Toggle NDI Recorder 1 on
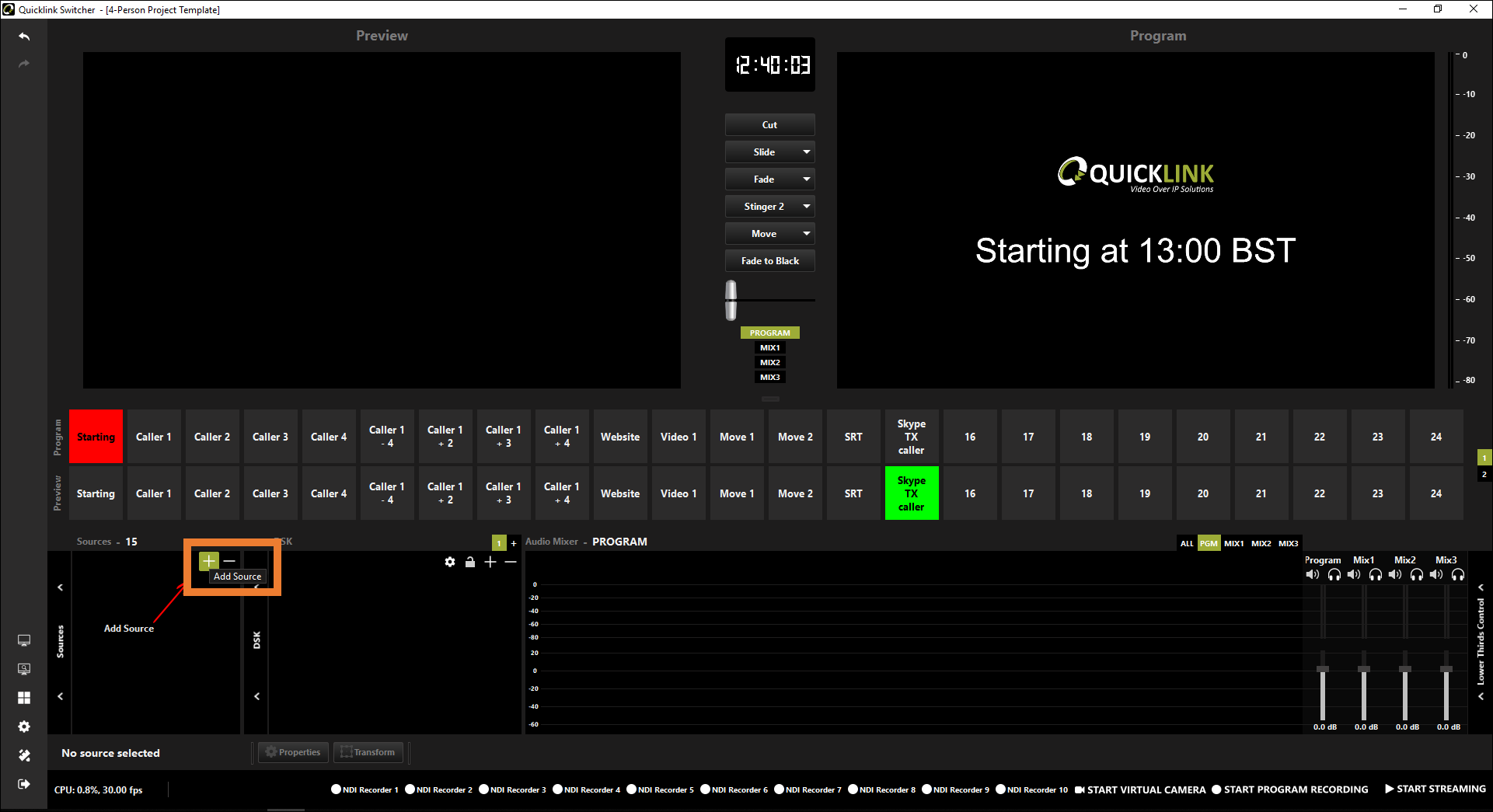 [337, 789]
